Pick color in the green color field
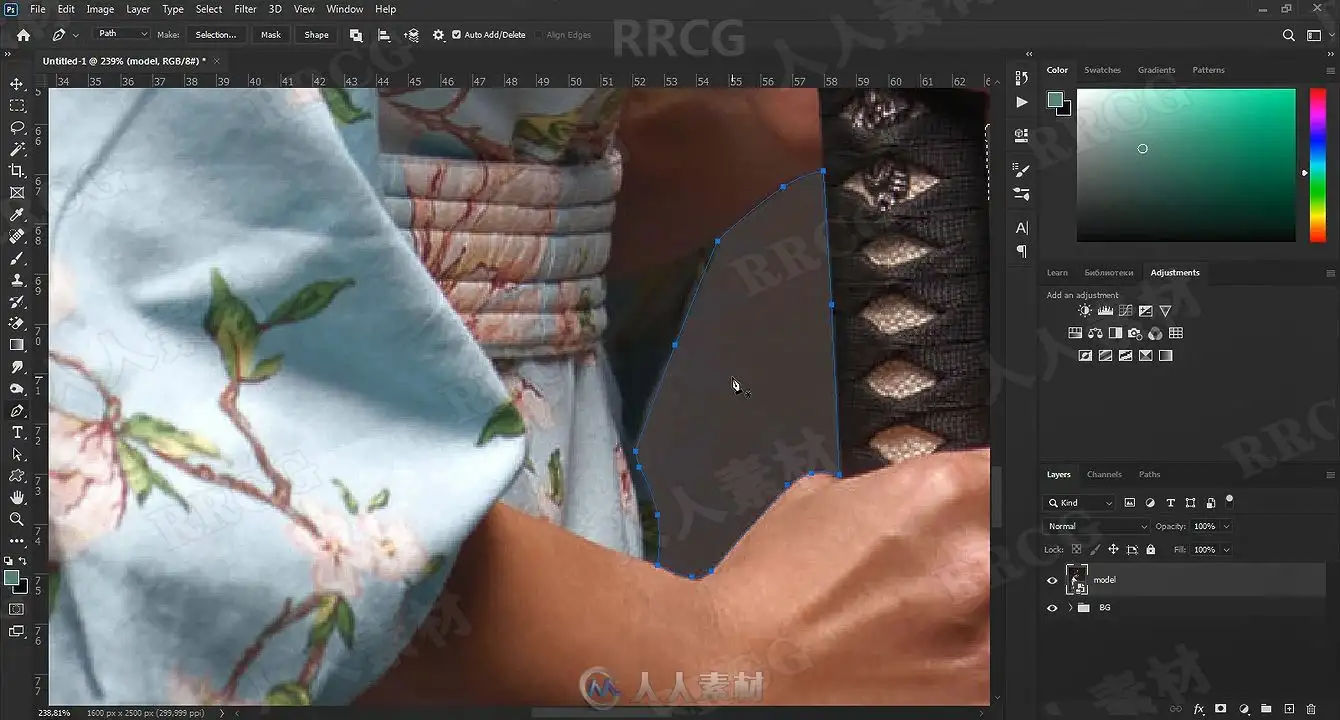Viewport: 1340px width, 720px height. tap(1186, 165)
